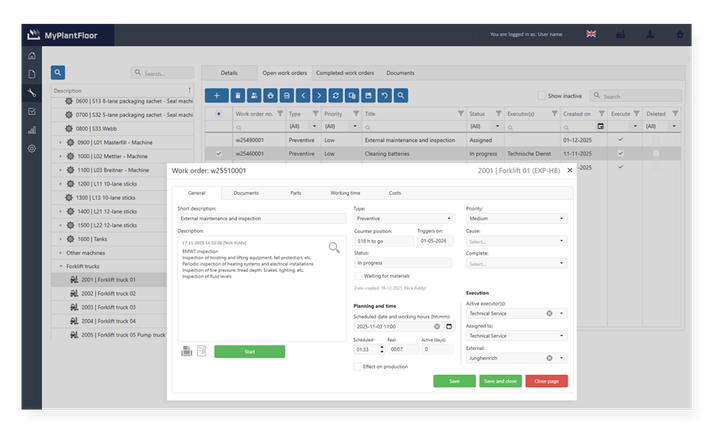Open the Priority dropdown showing Medium
Screen dimensions: 713x435
tap(517, 219)
